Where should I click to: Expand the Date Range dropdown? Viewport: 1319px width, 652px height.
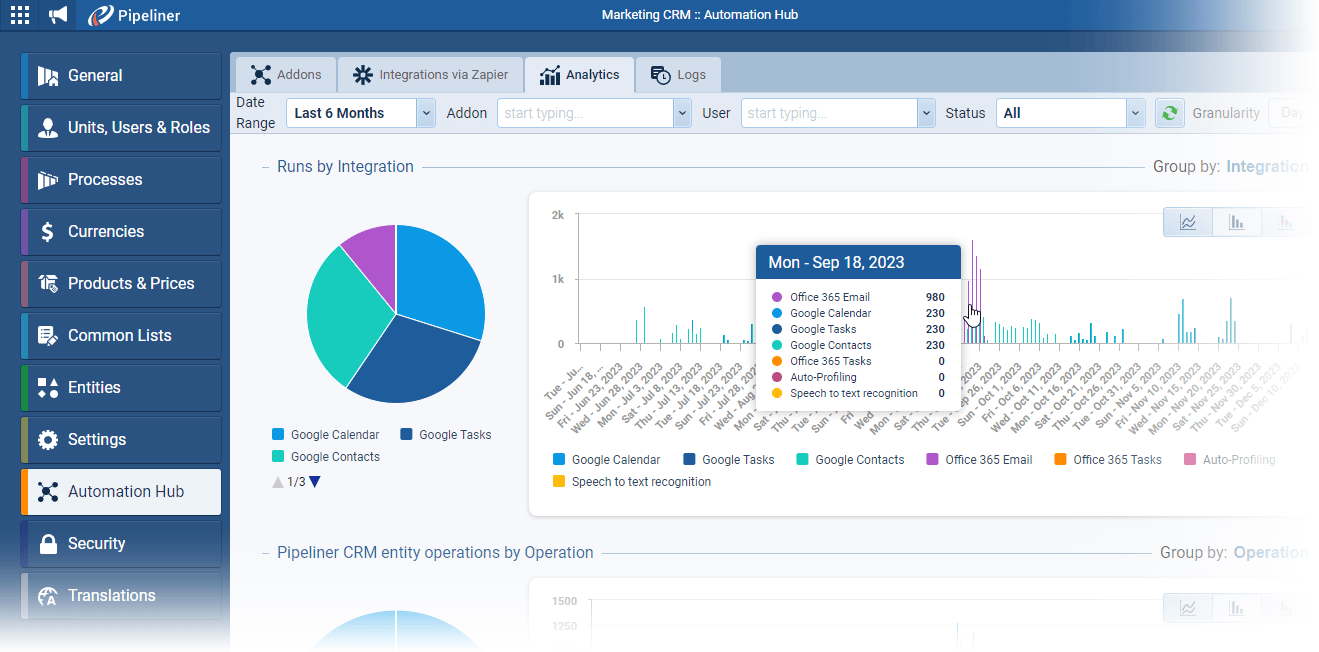pos(426,113)
